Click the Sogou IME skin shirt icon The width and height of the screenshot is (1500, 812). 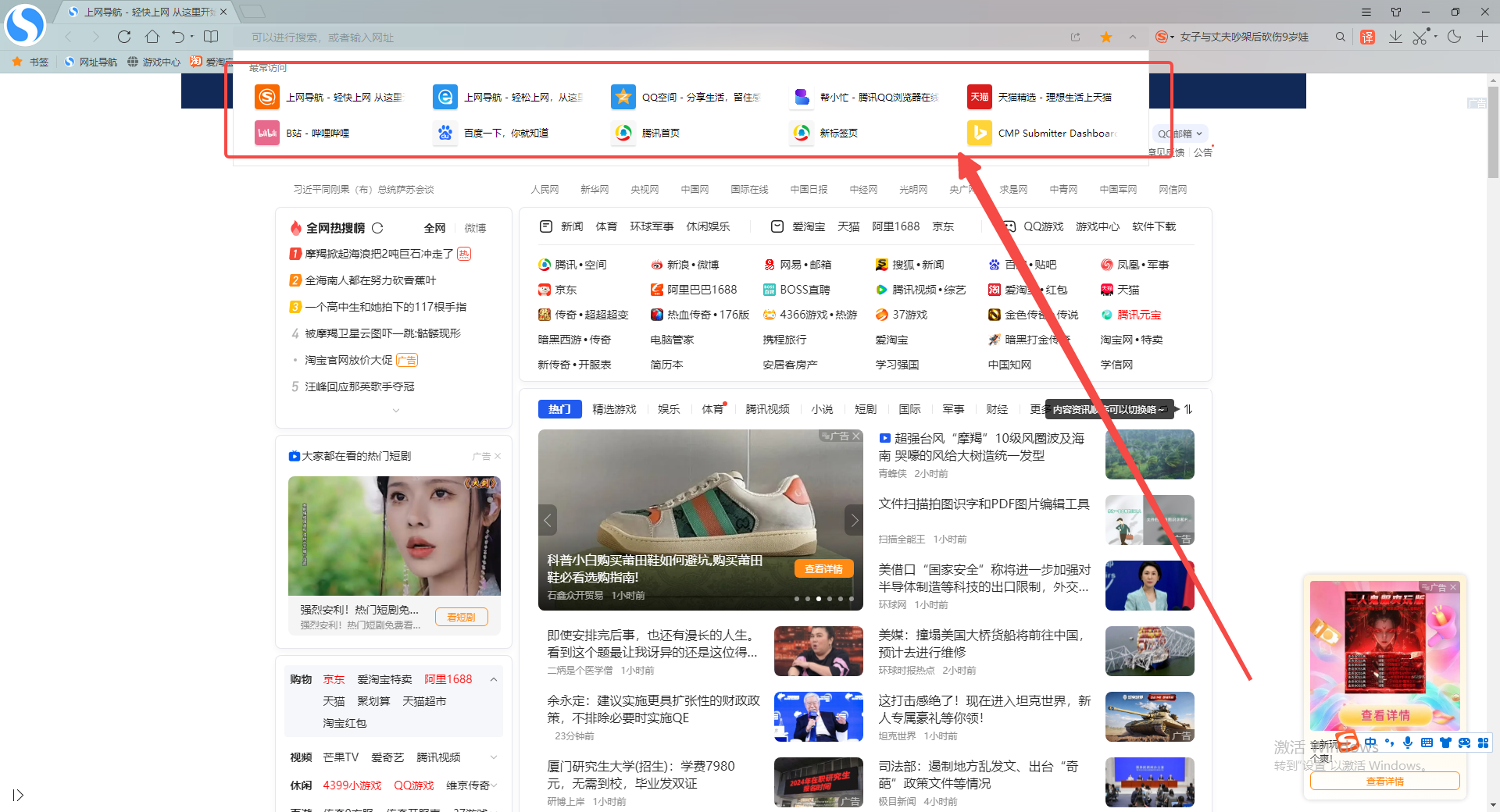point(1445,743)
